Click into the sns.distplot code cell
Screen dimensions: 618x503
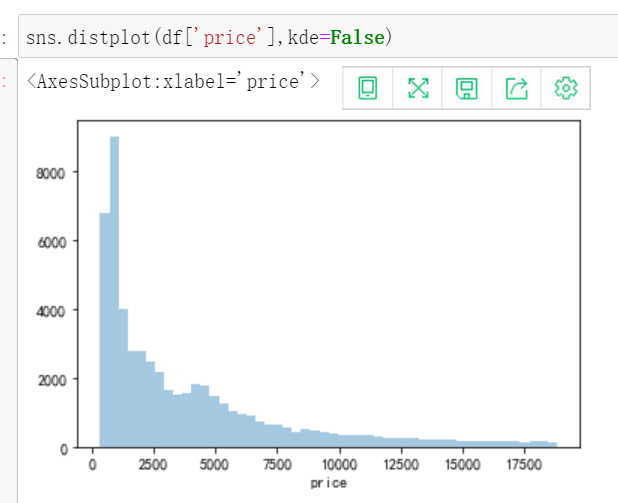click(318, 36)
